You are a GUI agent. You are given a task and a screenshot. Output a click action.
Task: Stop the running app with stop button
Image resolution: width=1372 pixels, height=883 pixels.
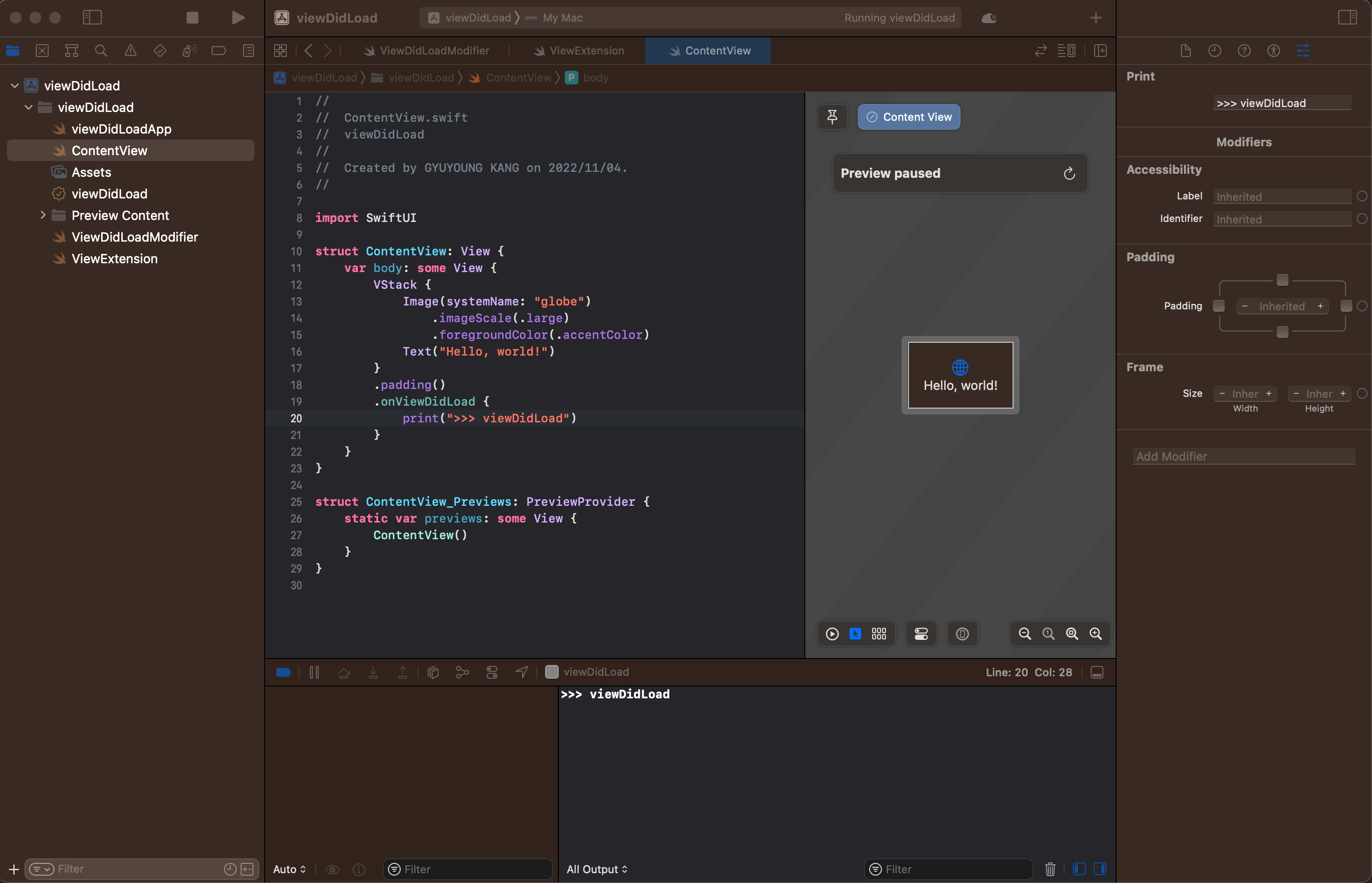click(x=192, y=18)
